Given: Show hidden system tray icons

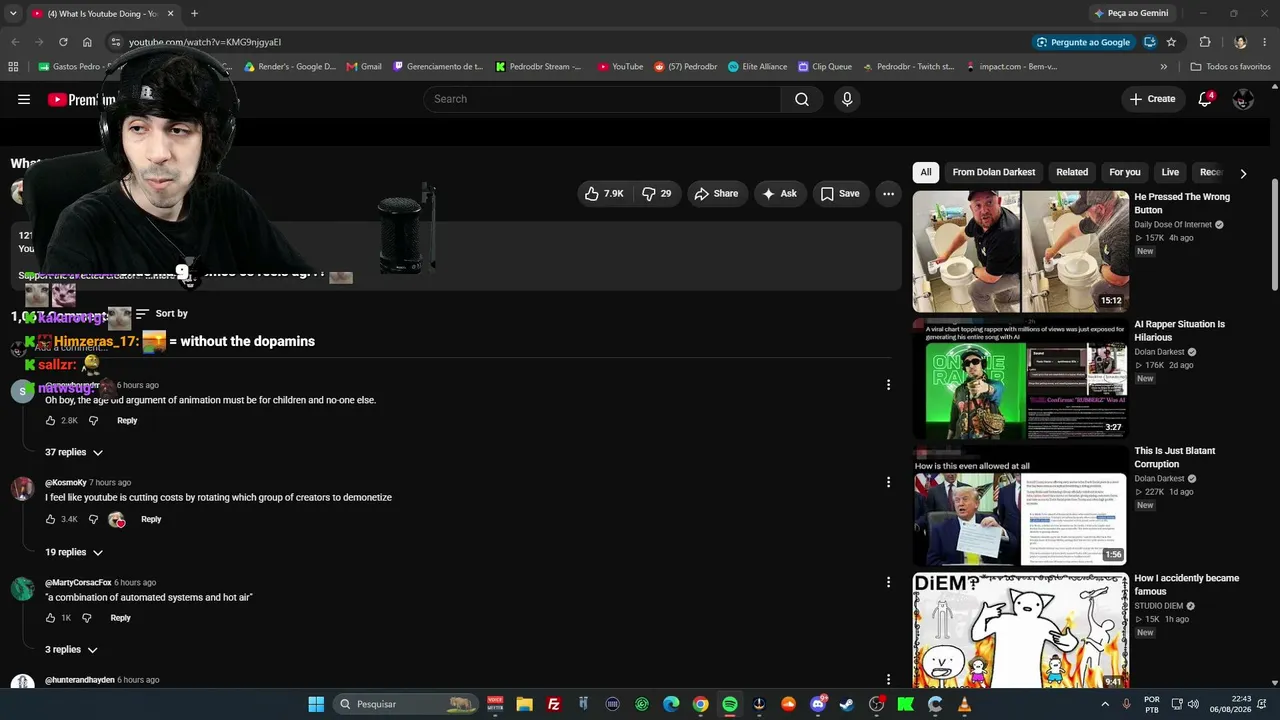Looking at the screenshot, I should point(1104,704).
